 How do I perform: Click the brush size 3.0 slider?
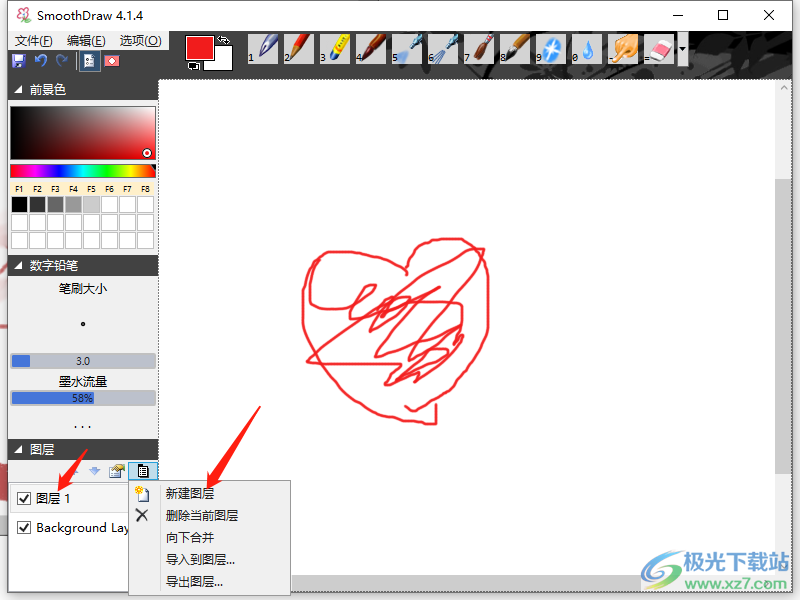click(83, 361)
